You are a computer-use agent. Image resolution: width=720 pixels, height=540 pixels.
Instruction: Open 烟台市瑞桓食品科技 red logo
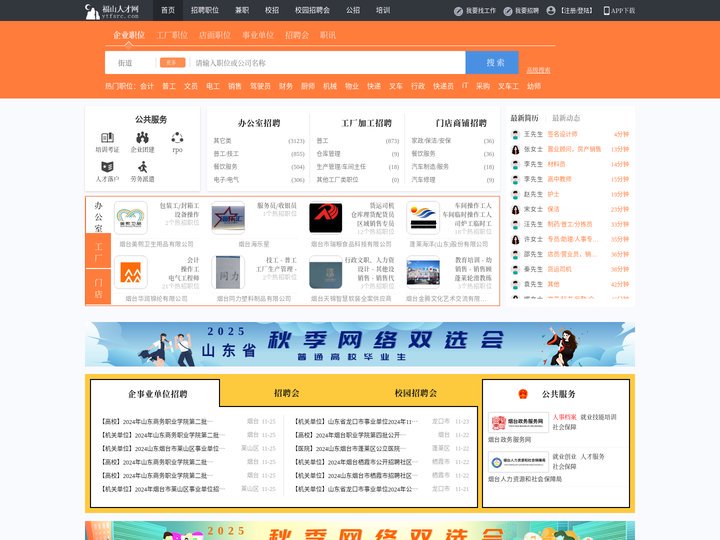tap(326, 218)
